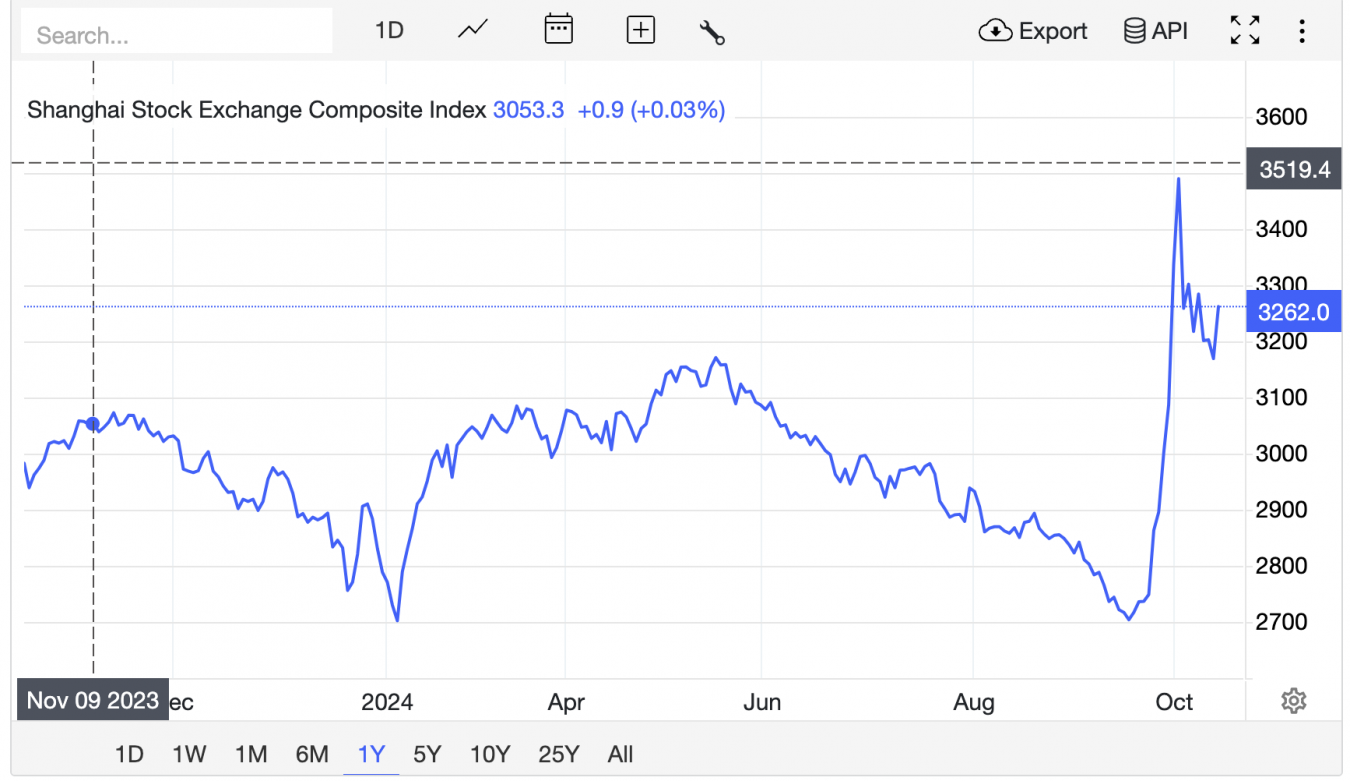Open the wrench tools icon
The image size is (1350, 781).
coord(712,32)
